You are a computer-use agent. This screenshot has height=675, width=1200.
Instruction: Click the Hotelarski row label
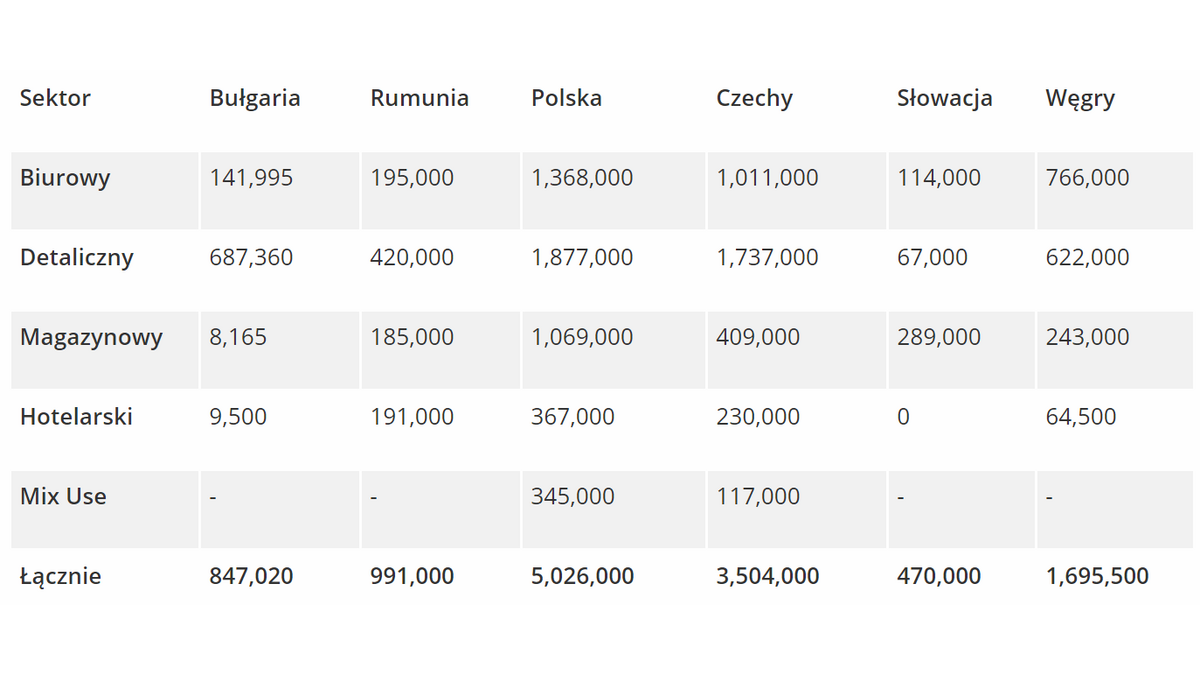coord(76,417)
